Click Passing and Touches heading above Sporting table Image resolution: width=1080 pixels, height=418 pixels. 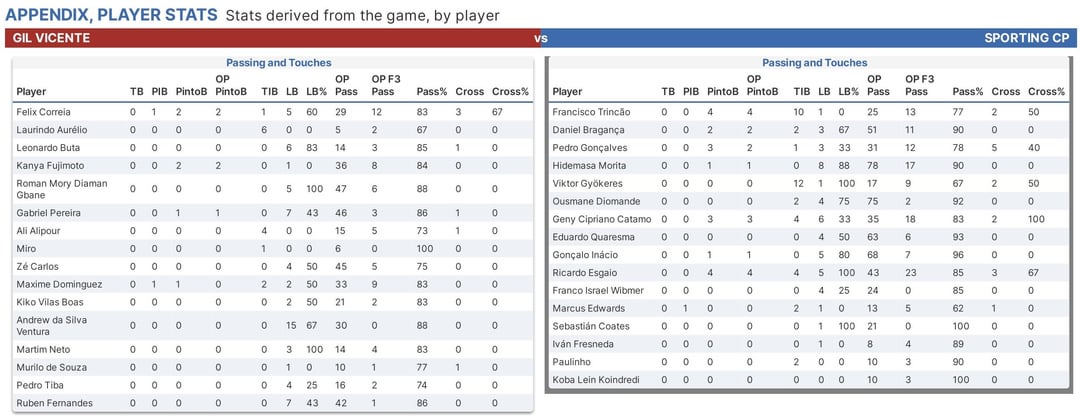(814, 63)
